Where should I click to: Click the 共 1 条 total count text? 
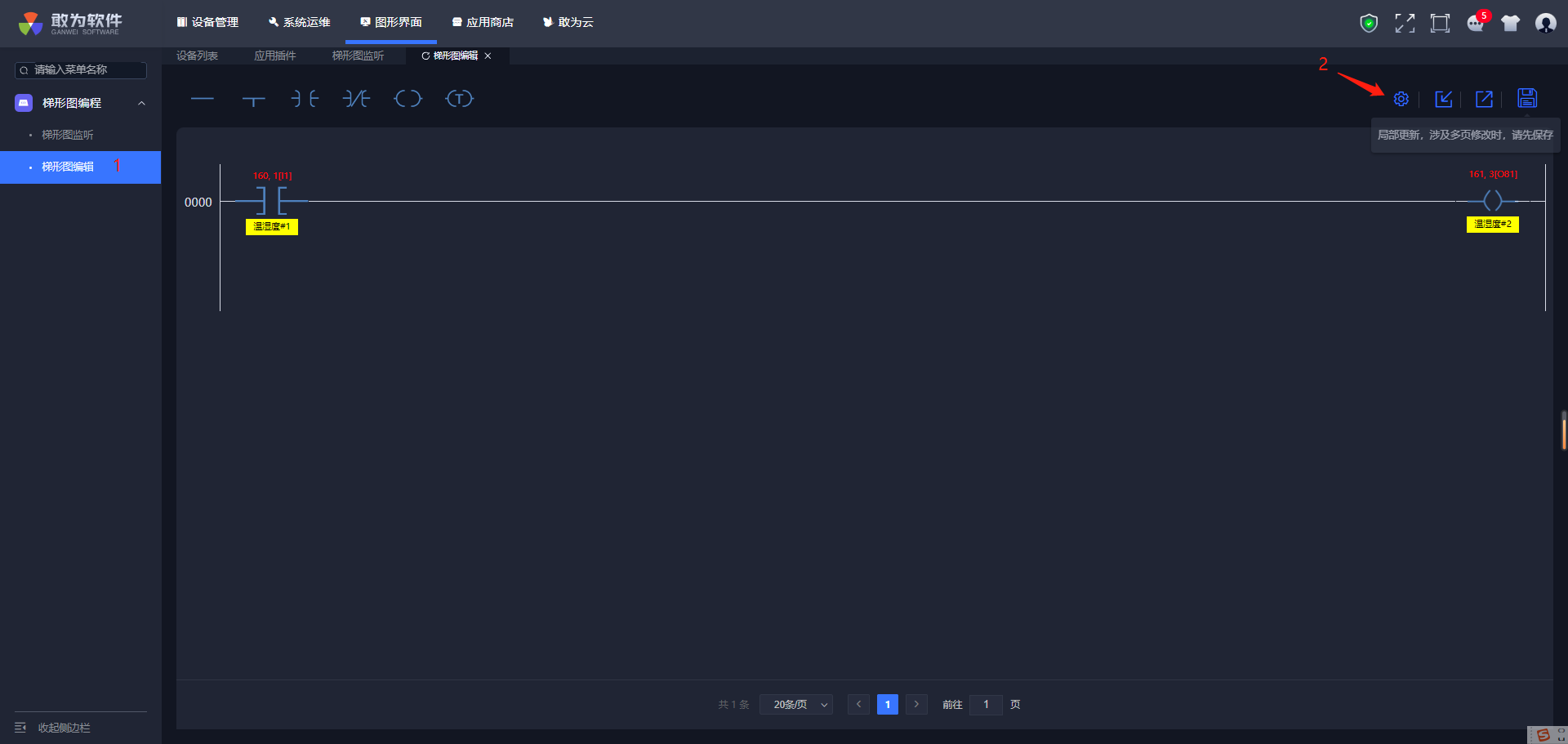click(x=733, y=704)
